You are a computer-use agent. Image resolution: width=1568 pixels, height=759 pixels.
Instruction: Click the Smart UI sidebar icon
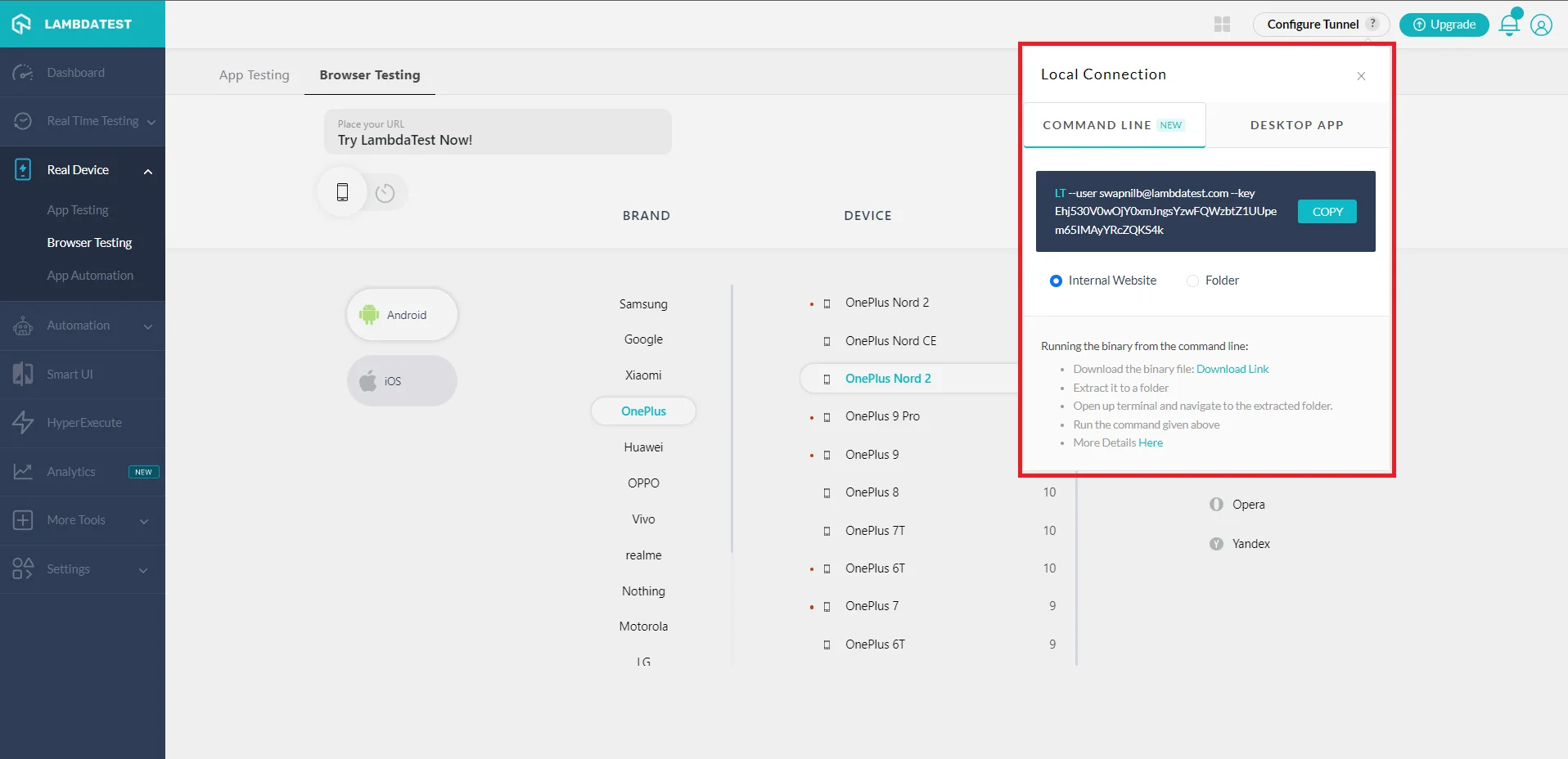coord(23,375)
